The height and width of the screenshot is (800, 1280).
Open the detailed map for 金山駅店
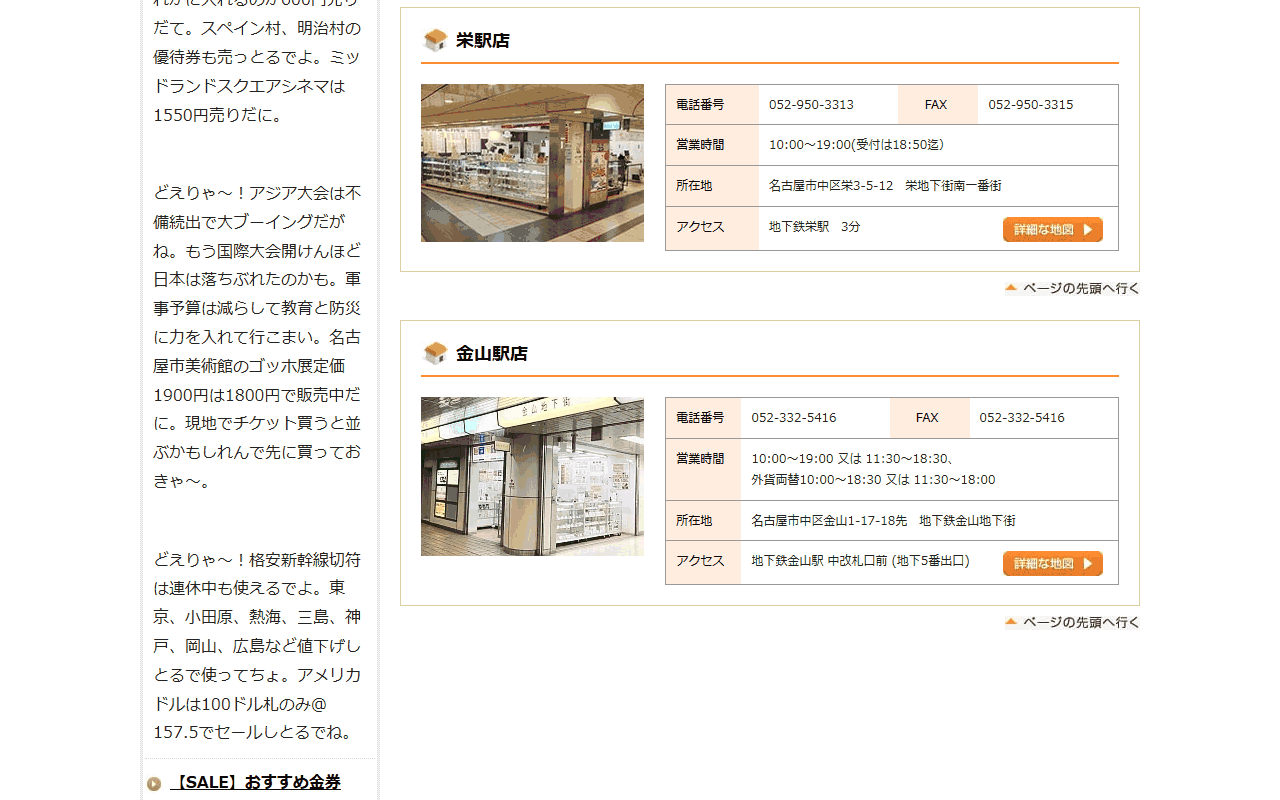pos(1053,564)
